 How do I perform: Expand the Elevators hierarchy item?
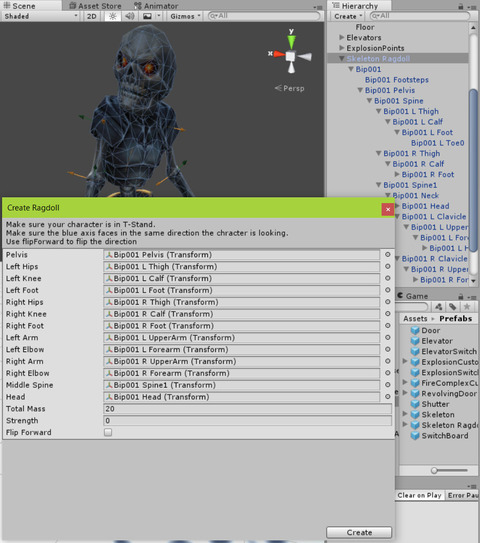342,37
